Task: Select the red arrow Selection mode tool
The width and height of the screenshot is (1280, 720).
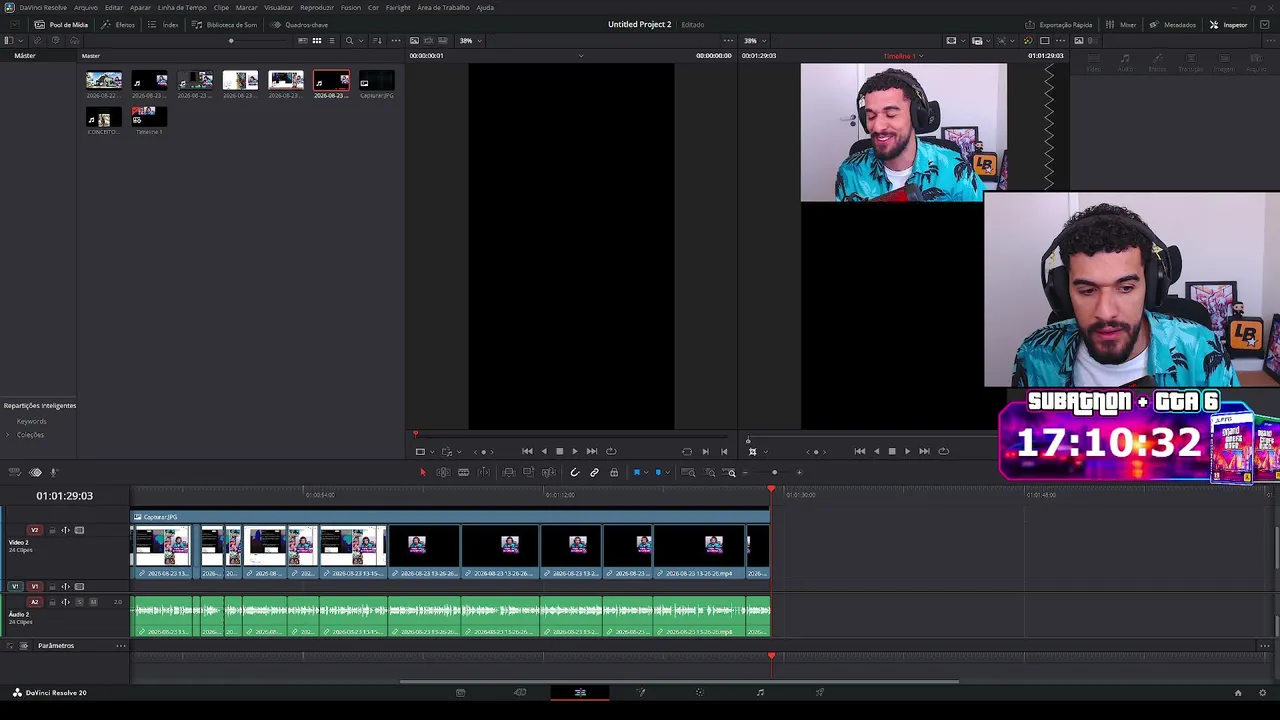Action: tap(422, 472)
